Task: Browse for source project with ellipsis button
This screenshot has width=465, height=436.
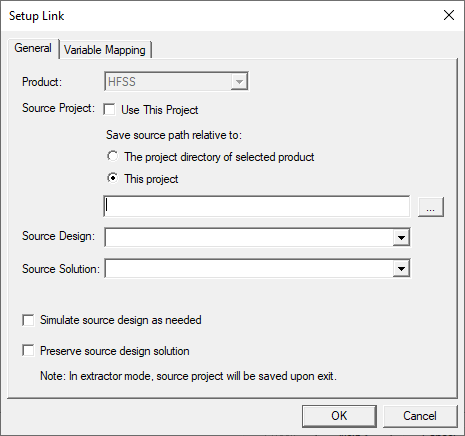Action: click(x=431, y=207)
